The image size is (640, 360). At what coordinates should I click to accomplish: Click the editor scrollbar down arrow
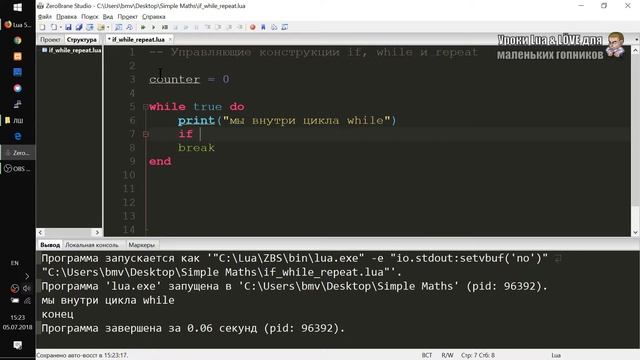[x=635, y=232]
